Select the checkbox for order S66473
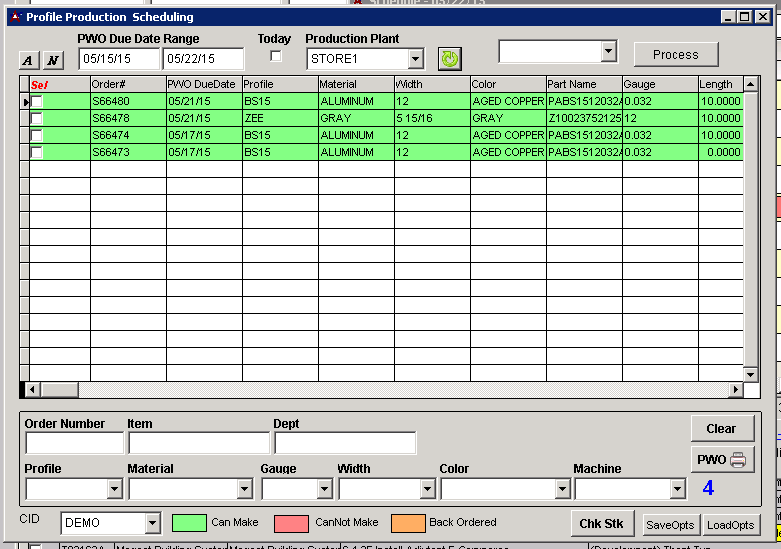Viewport: 781px width, 549px height. point(37,153)
